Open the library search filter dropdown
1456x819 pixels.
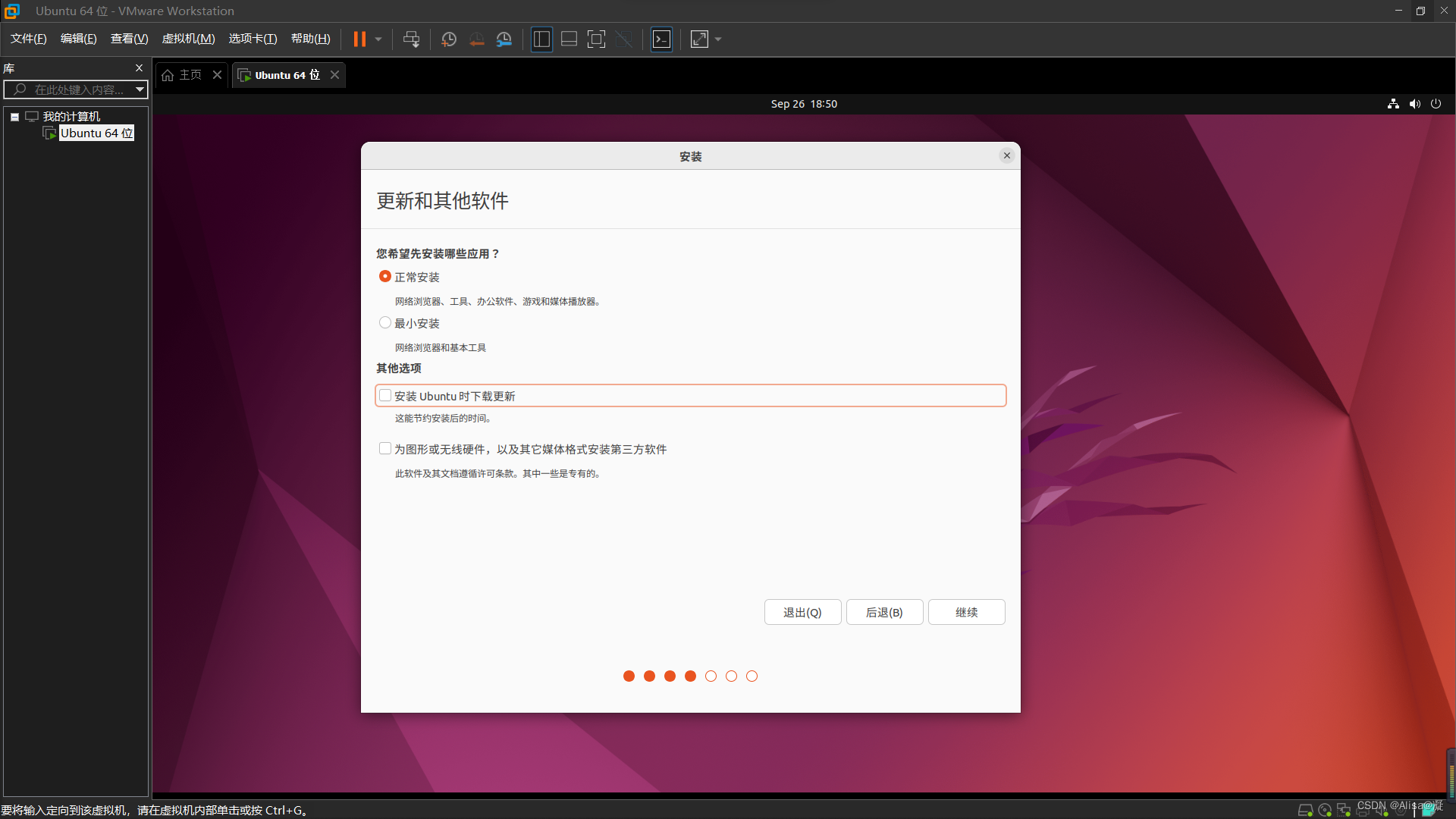pos(140,89)
